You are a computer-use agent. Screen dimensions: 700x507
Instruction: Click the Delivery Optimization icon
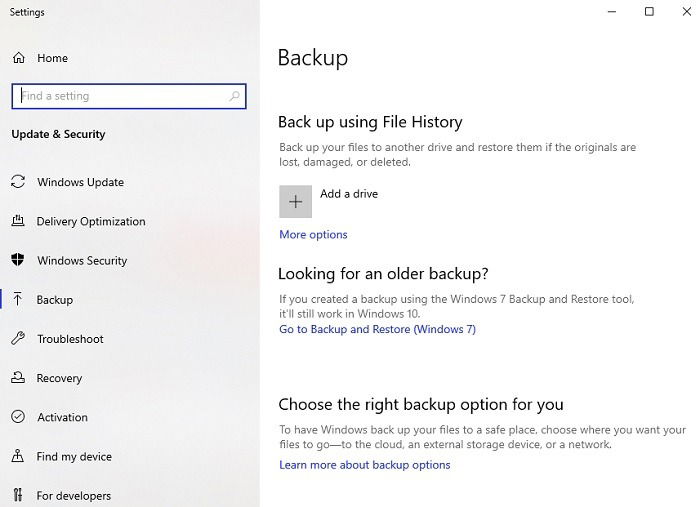pos(18,220)
